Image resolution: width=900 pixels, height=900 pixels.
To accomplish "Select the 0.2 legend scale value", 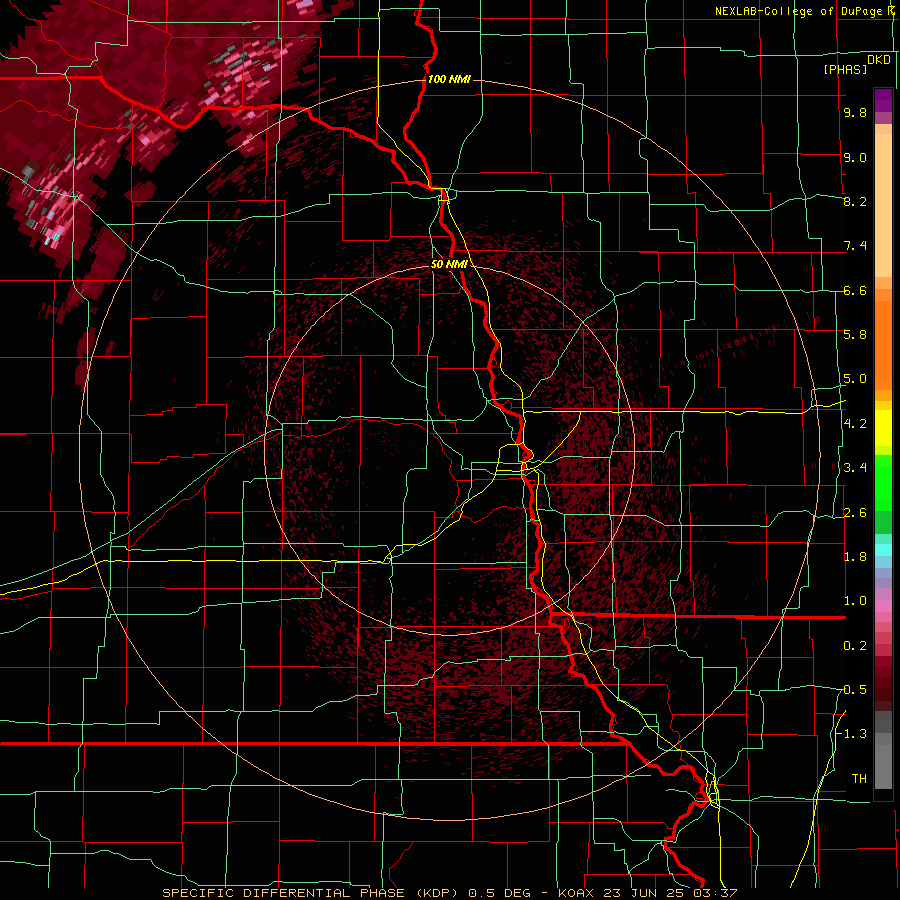I will [x=855, y=645].
